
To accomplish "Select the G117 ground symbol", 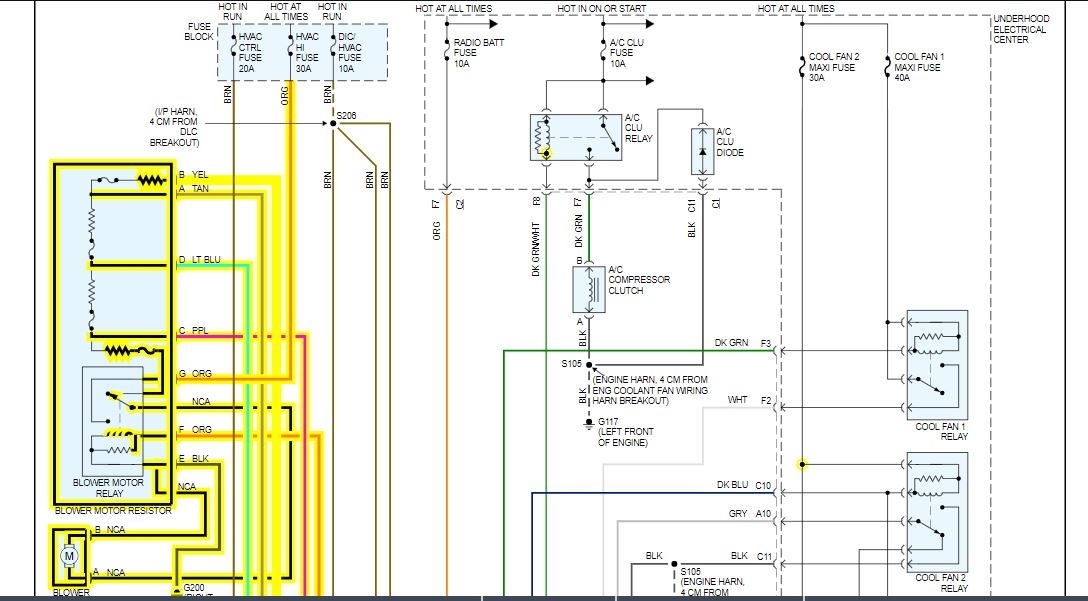I will click(x=589, y=423).
